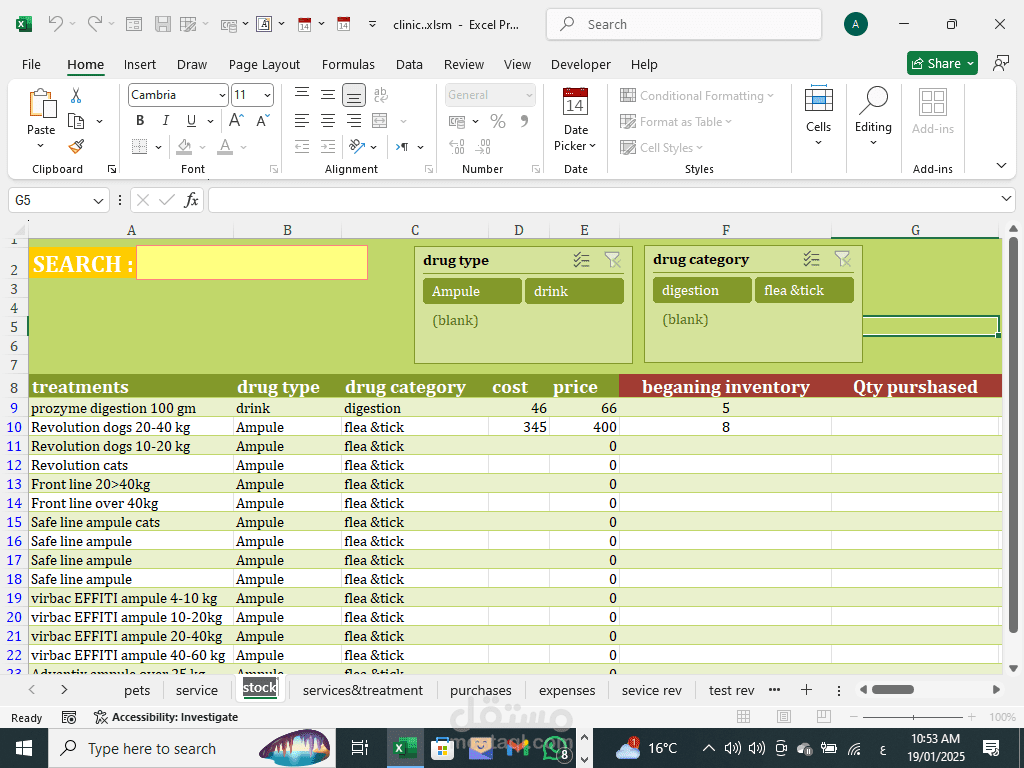Open the font name Cambria dropdown
Image resolution: width=1024 pixels, height=768 pixels.
coord(222,95)
